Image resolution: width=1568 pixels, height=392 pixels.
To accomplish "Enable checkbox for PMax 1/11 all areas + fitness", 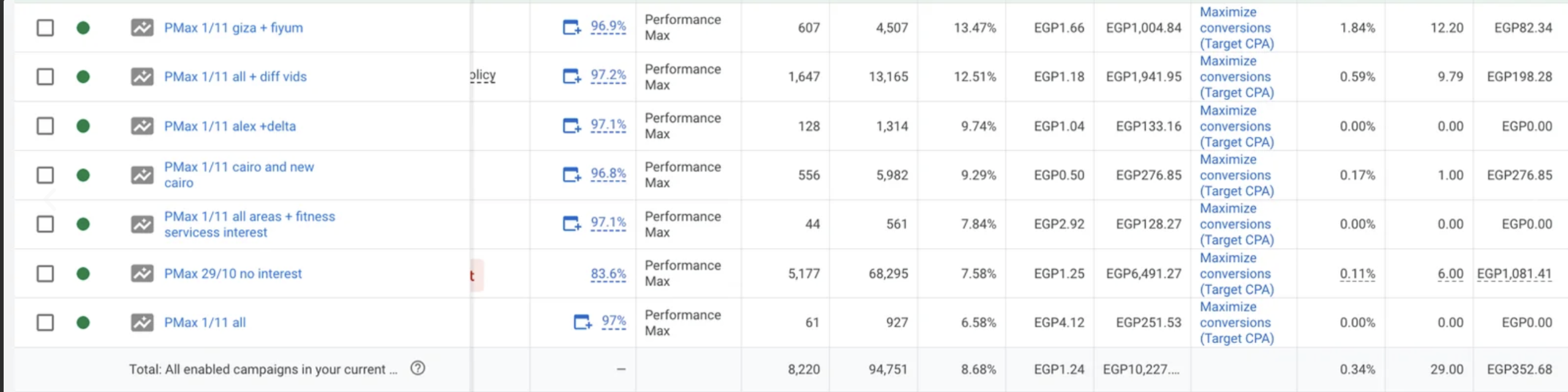I will pos(45,224).
